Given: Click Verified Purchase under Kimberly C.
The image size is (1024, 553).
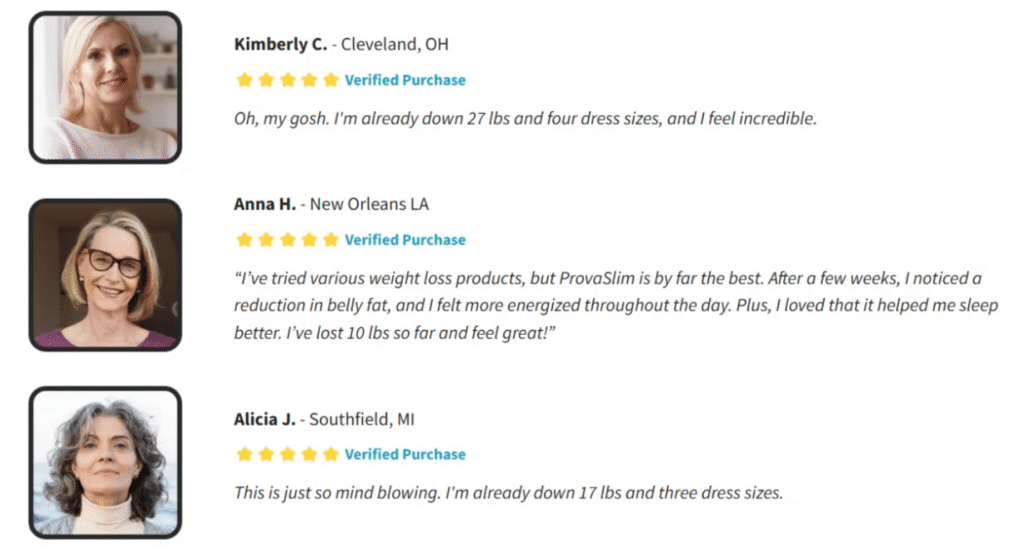Looking at the screenshot, I should (x=405, y=80).
